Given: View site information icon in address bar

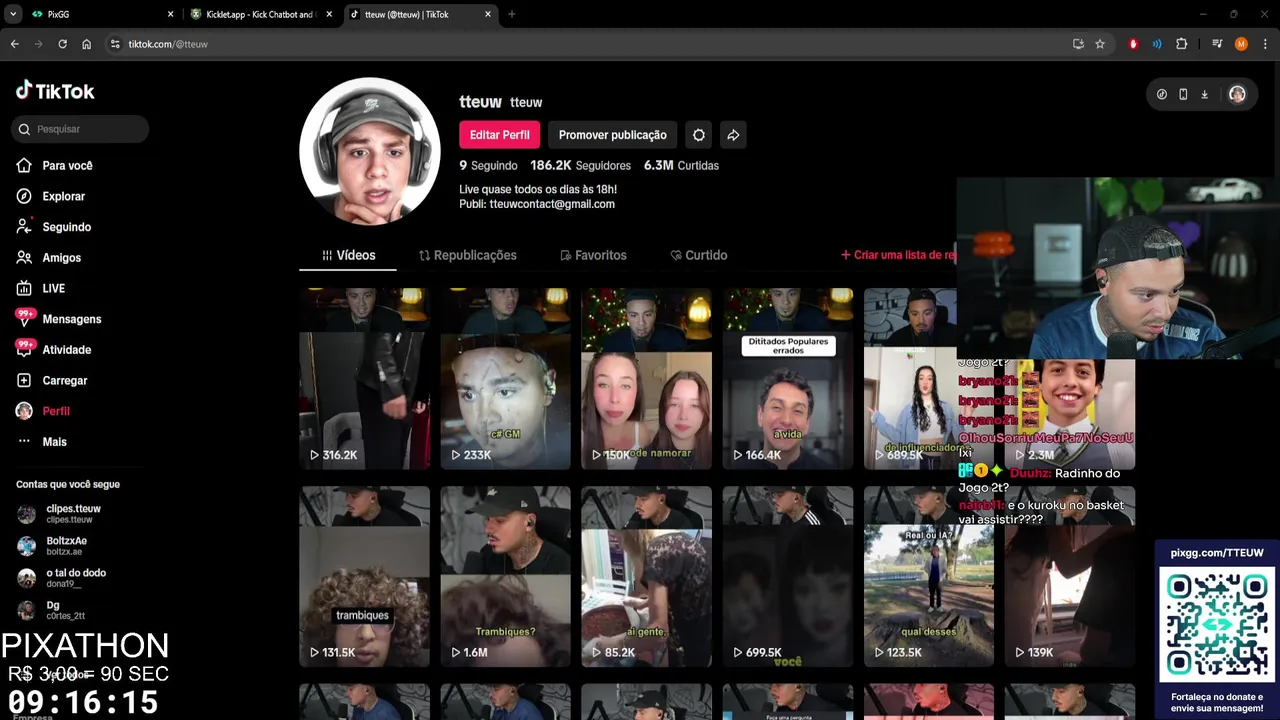Looking at the screenshot, I should (x=115, y=44).
